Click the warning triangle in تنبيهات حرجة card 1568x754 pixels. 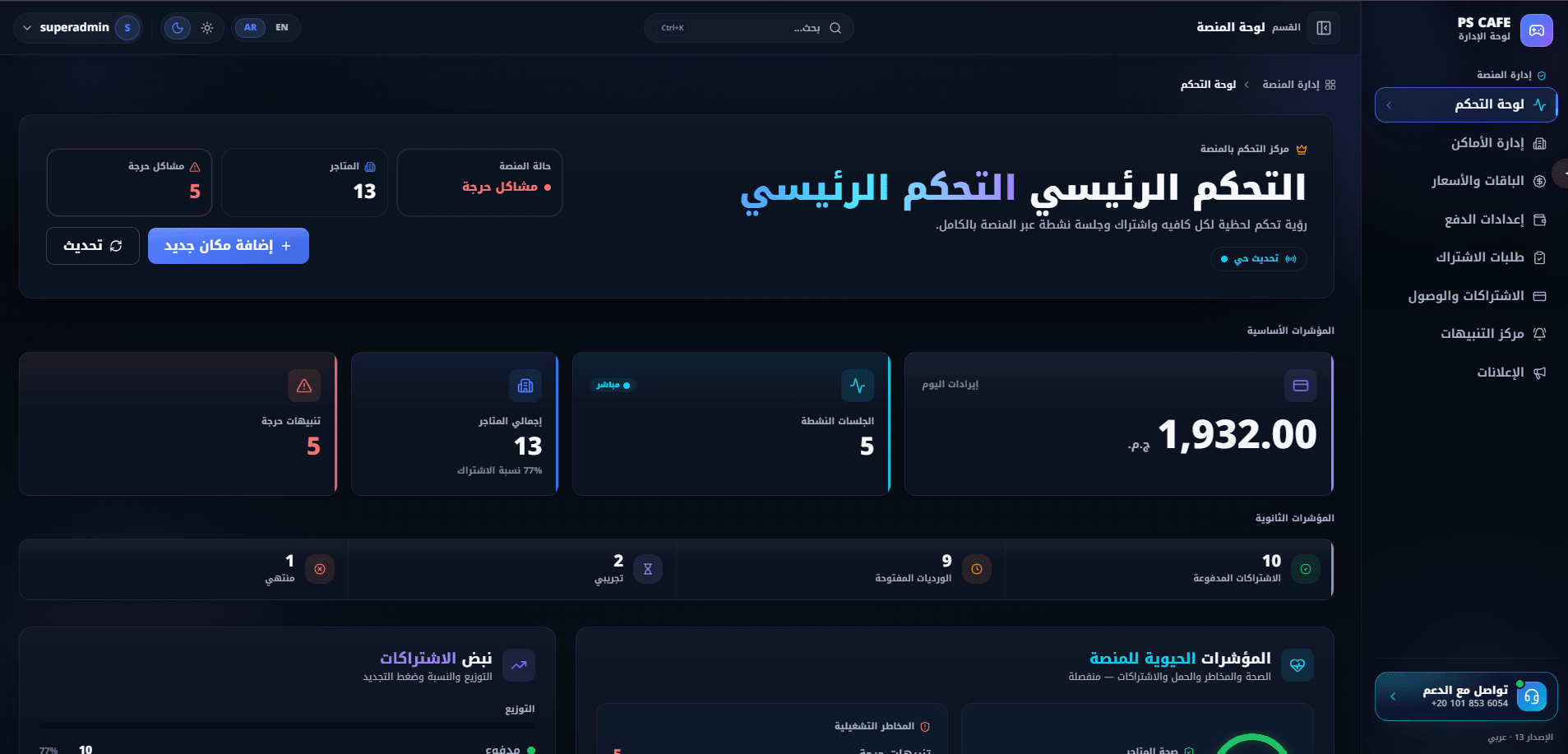[x=304, y=386]
